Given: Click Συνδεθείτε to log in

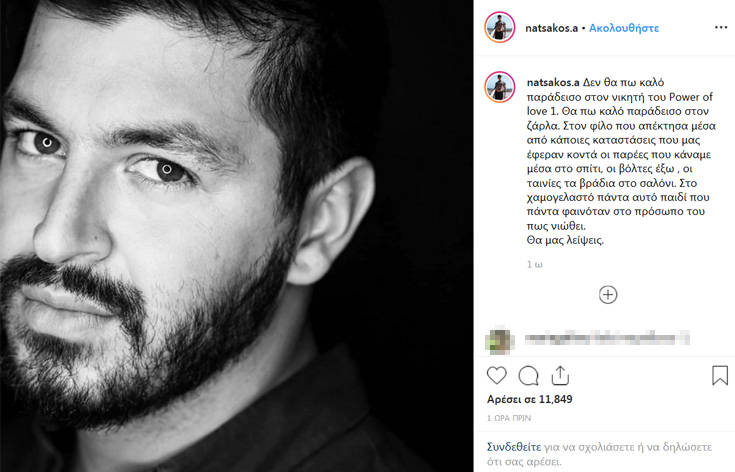Looking at the screenshot, I should [x=514, y=447].
